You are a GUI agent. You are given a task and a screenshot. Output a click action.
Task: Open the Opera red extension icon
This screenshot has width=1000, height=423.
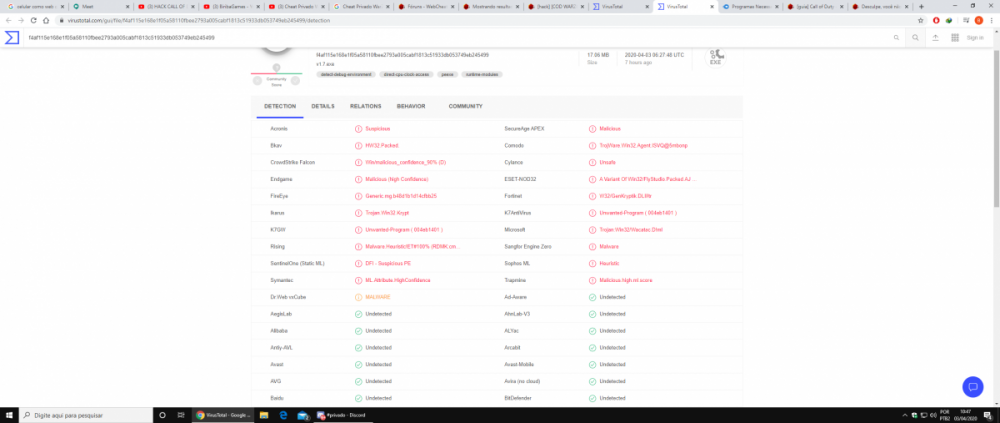point(936,20)
